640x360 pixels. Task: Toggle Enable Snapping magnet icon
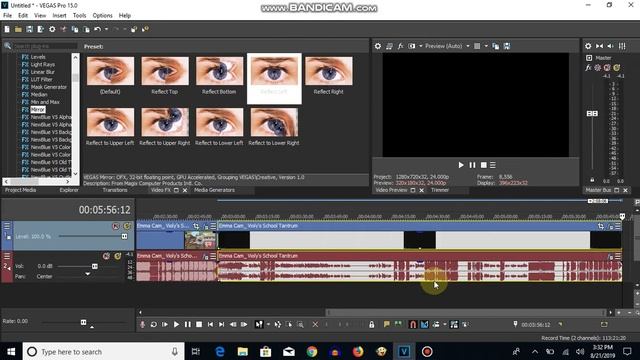point(413,324)
